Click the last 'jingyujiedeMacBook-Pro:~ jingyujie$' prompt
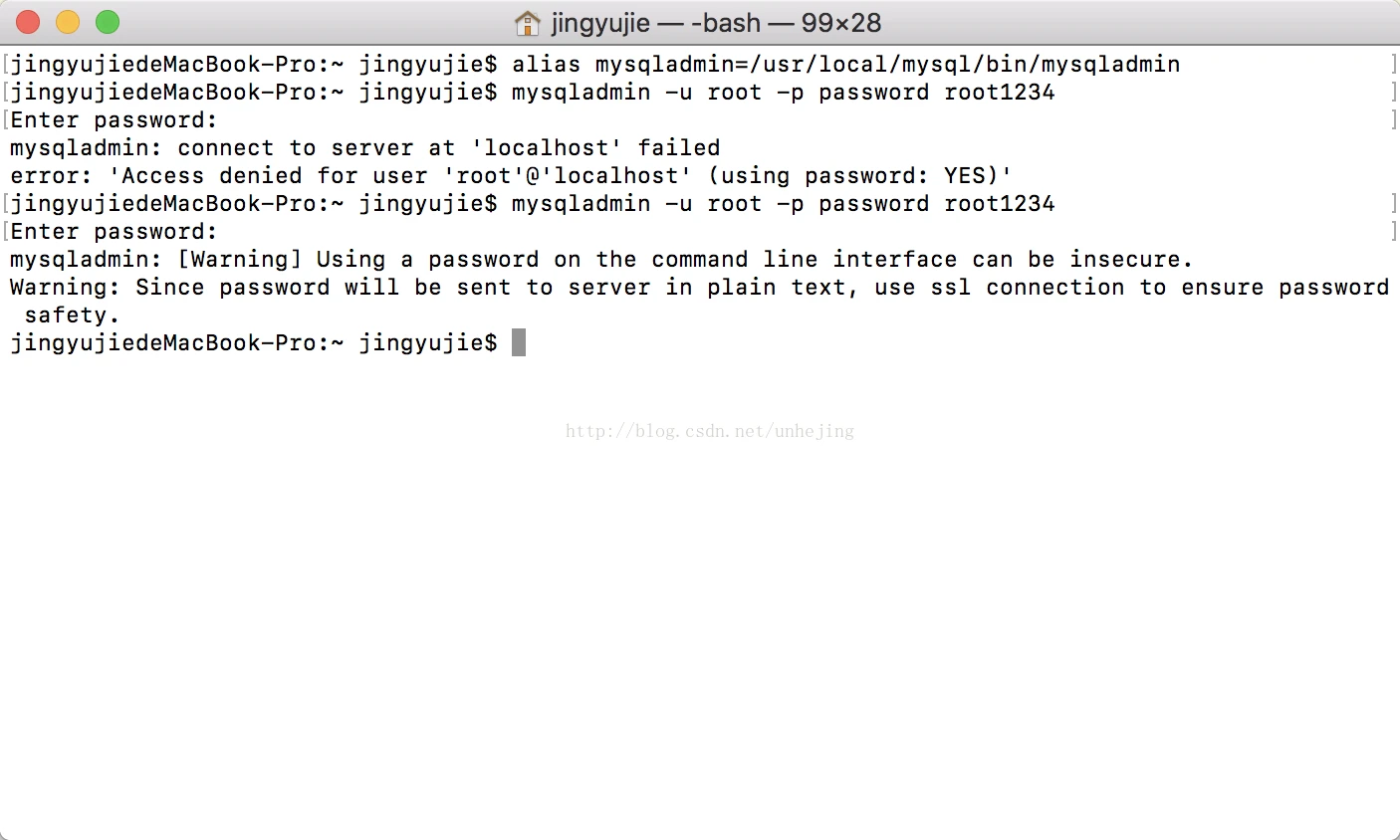This screenshot has height=840, width=1400. pyautogui.click(x=254, y=343)
